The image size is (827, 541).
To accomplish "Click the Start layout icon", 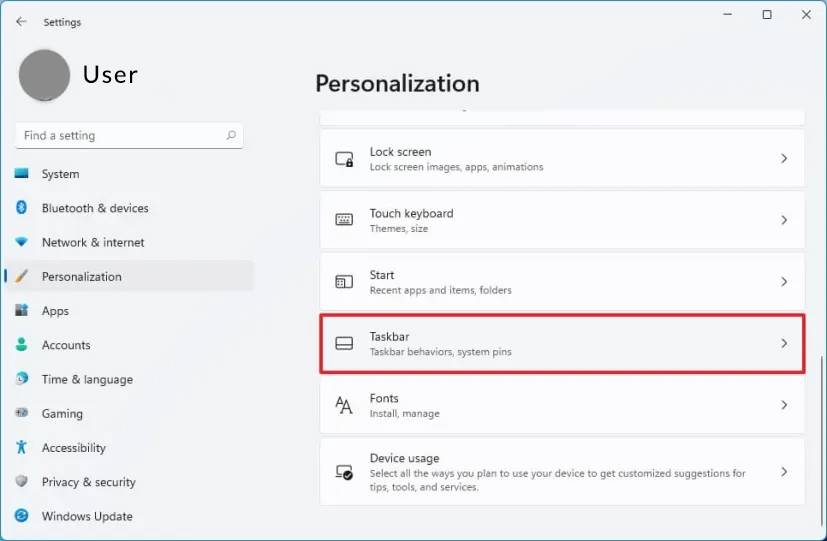I will pos(344,282).
